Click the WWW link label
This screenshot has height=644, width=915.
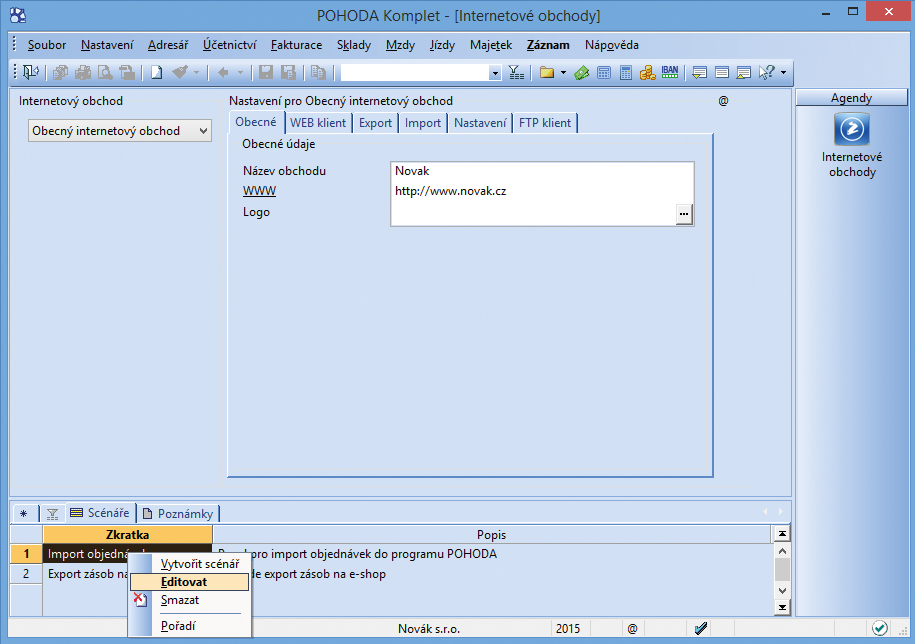[260, 191]
